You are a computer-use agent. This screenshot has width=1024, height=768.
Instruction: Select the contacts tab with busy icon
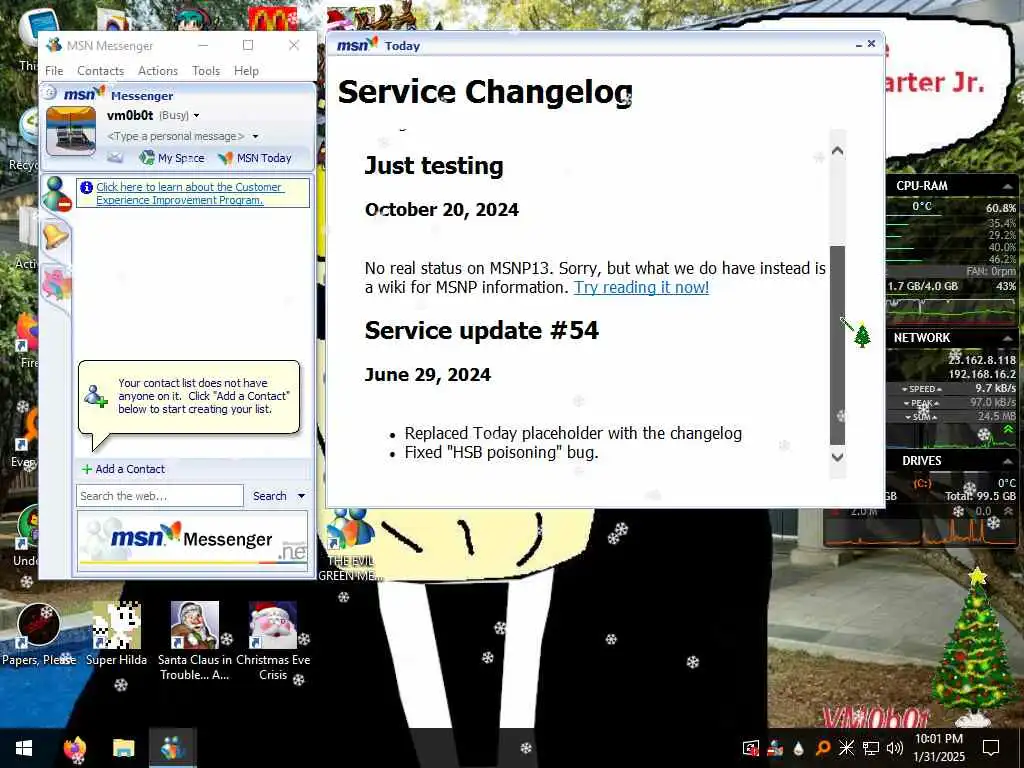point(57,194)
